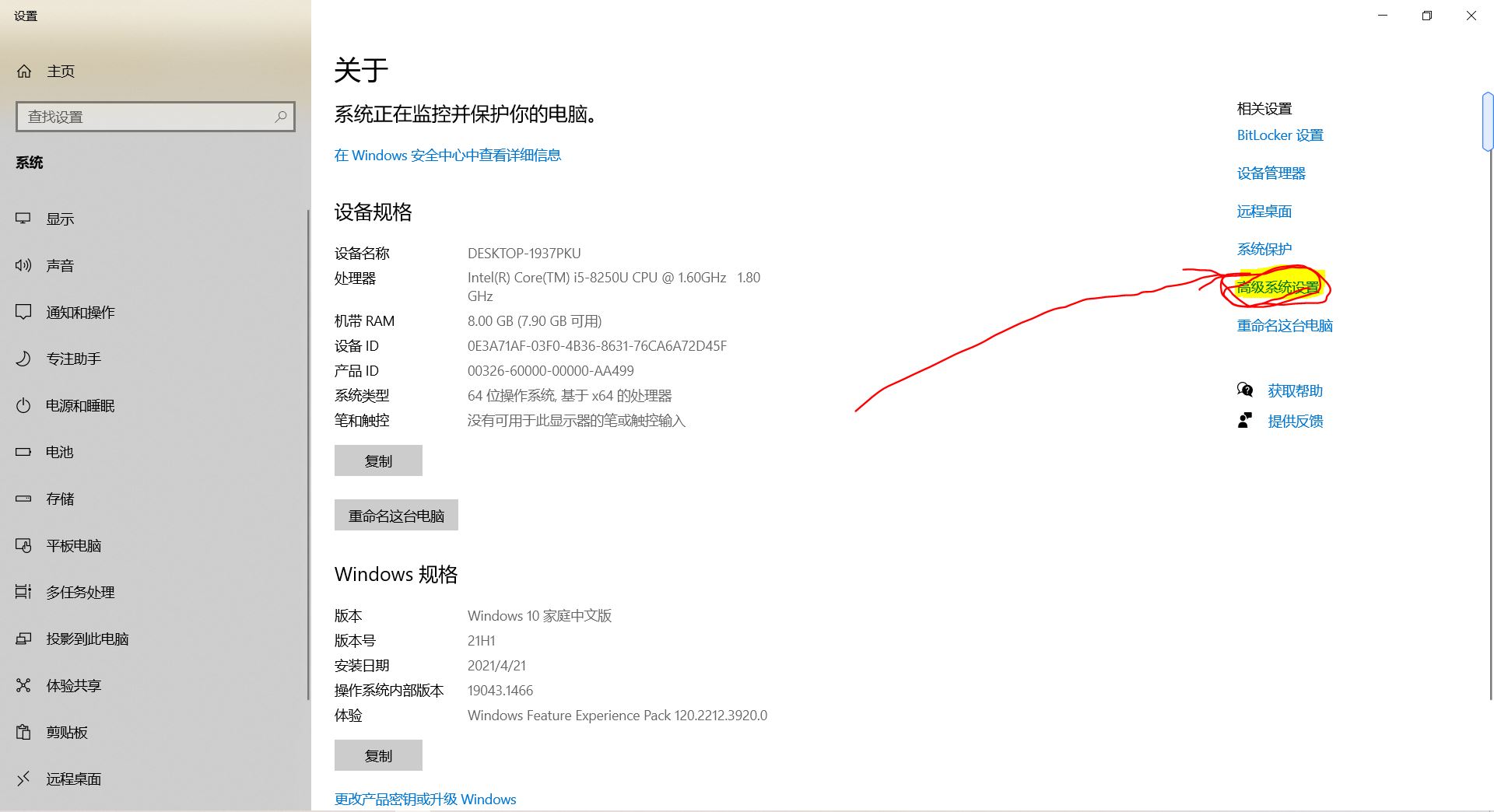Image resolution: width=1494 pixels, height=812 pixels.
Task: Click the 获取帮助 help chat icon
Action: 1245,390
